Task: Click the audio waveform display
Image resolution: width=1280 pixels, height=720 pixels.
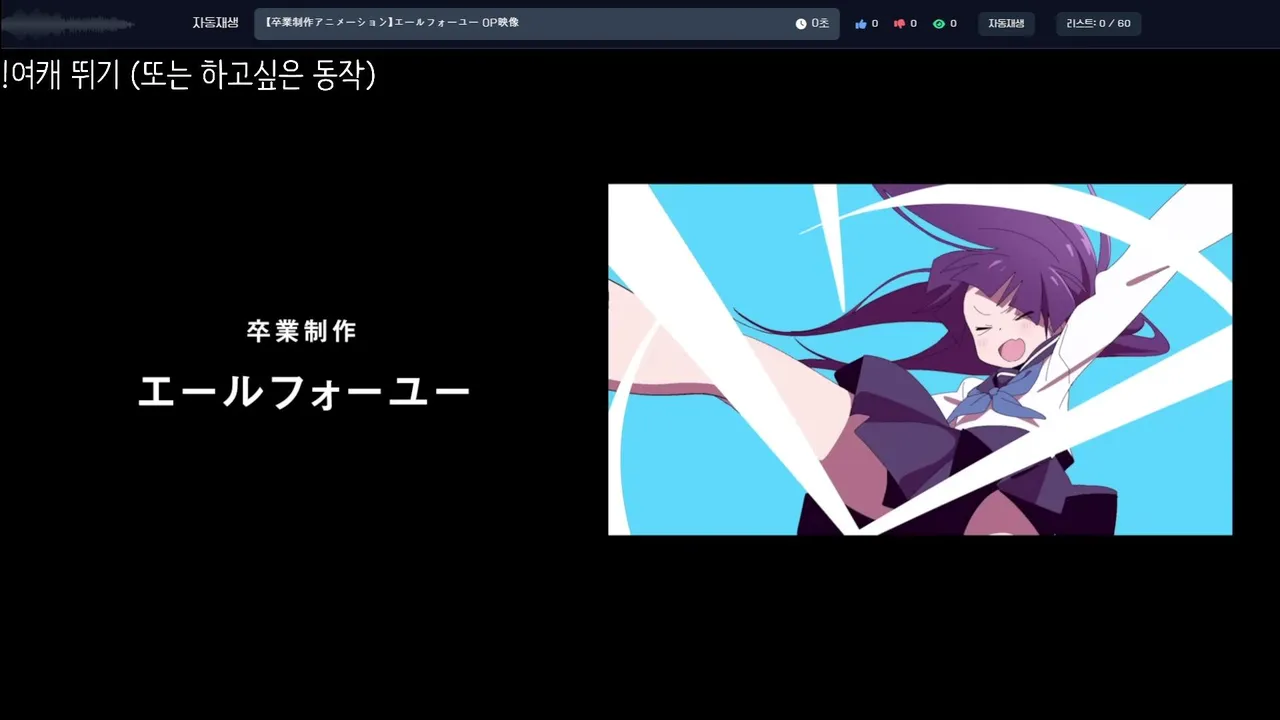Action: (x=68, y=24)
